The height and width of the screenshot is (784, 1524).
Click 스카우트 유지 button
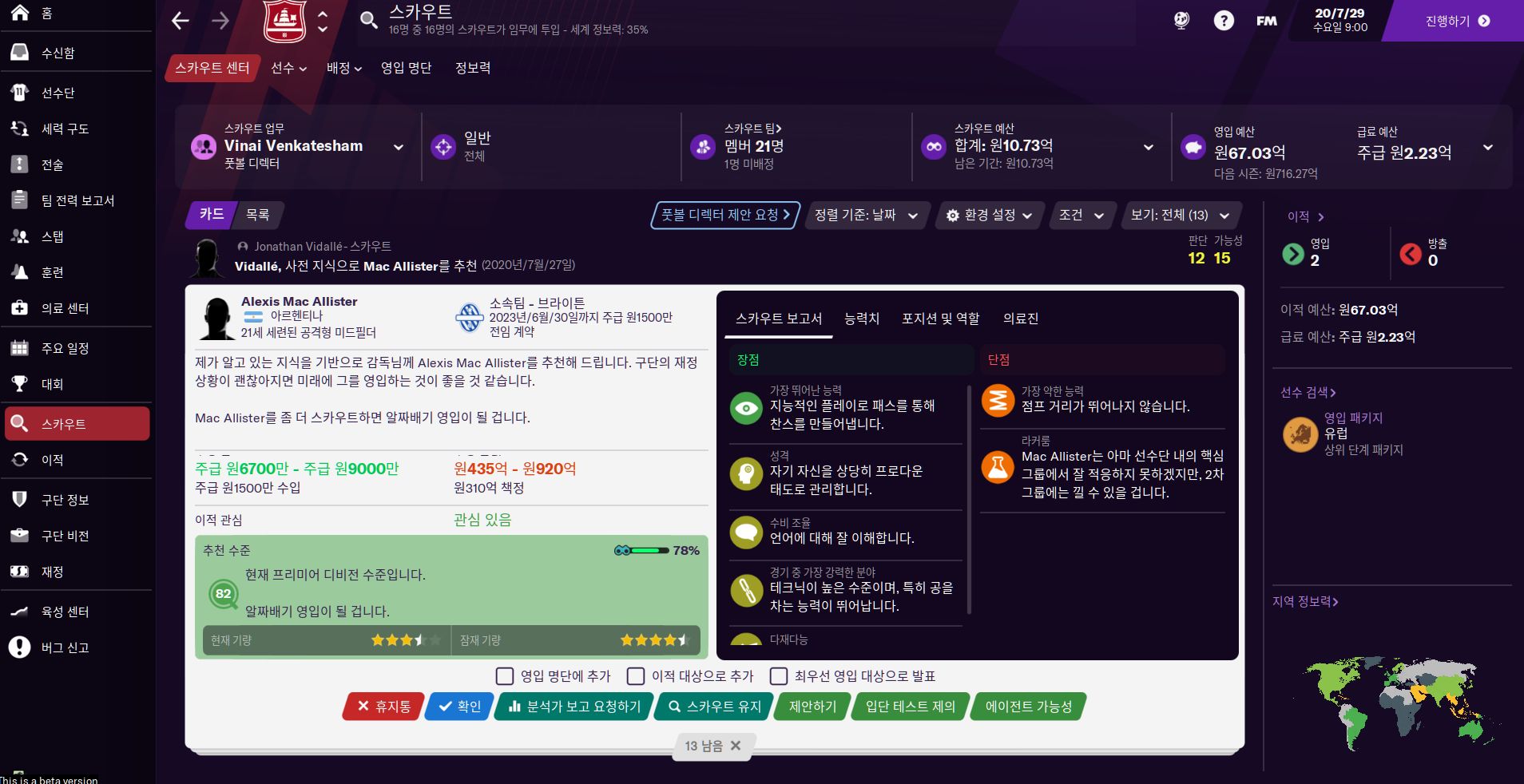pyautogui.click(x=714, y=707)
